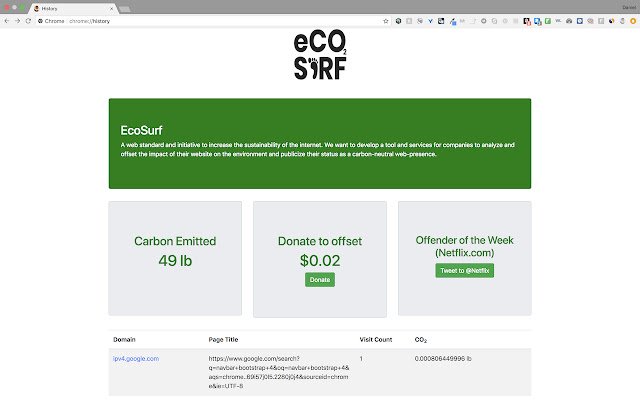Go back with the browser back arrow
This screenshot has height=400, width=640.
(x=7, y=21)
